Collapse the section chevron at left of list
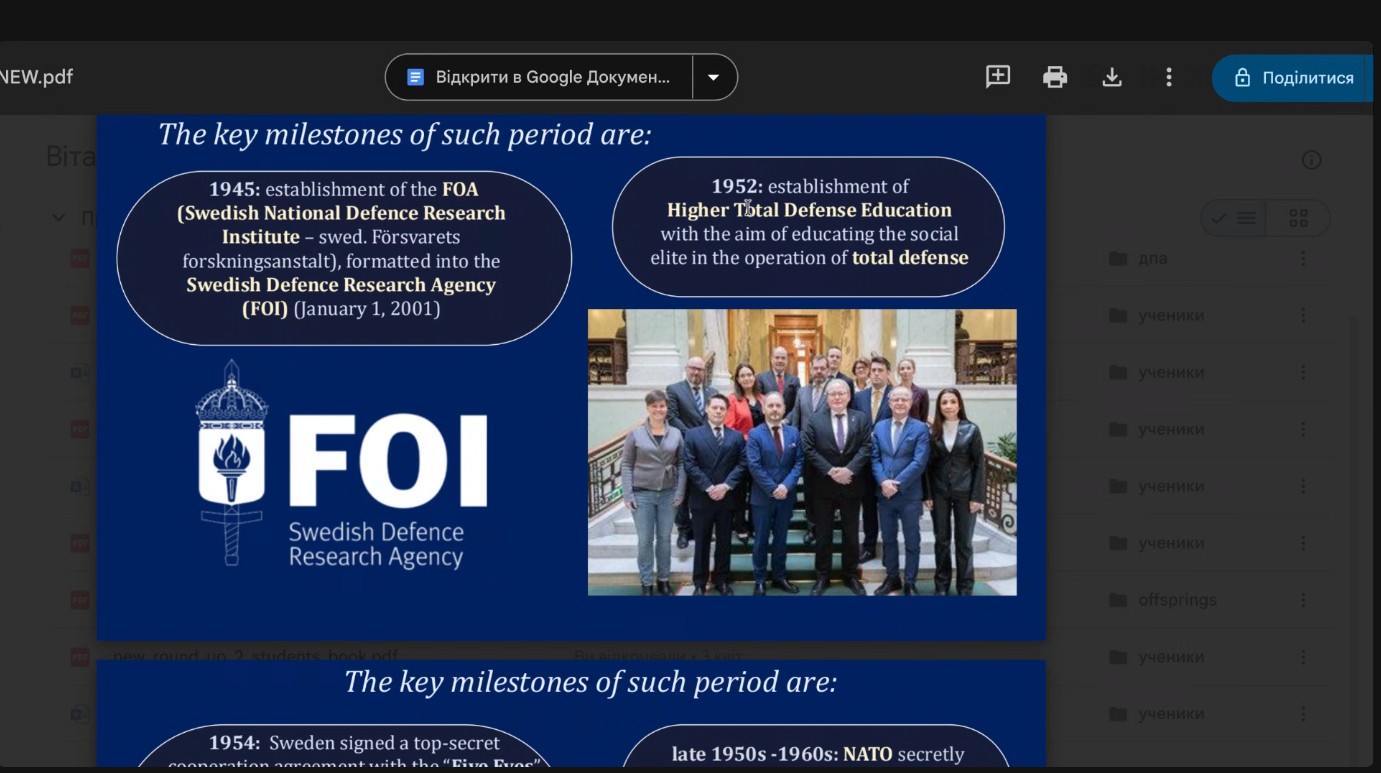This screenshot has width=1381, height=773. 59,218
